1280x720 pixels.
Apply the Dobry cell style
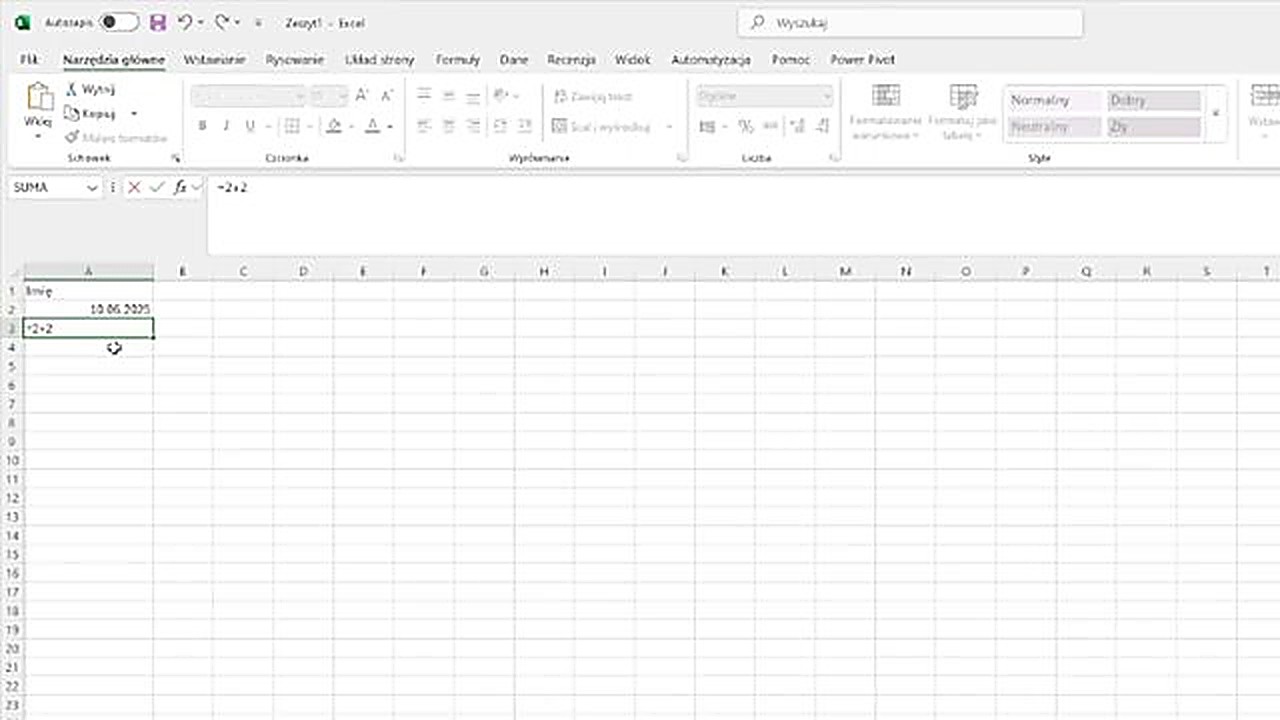coord(1153,100)
